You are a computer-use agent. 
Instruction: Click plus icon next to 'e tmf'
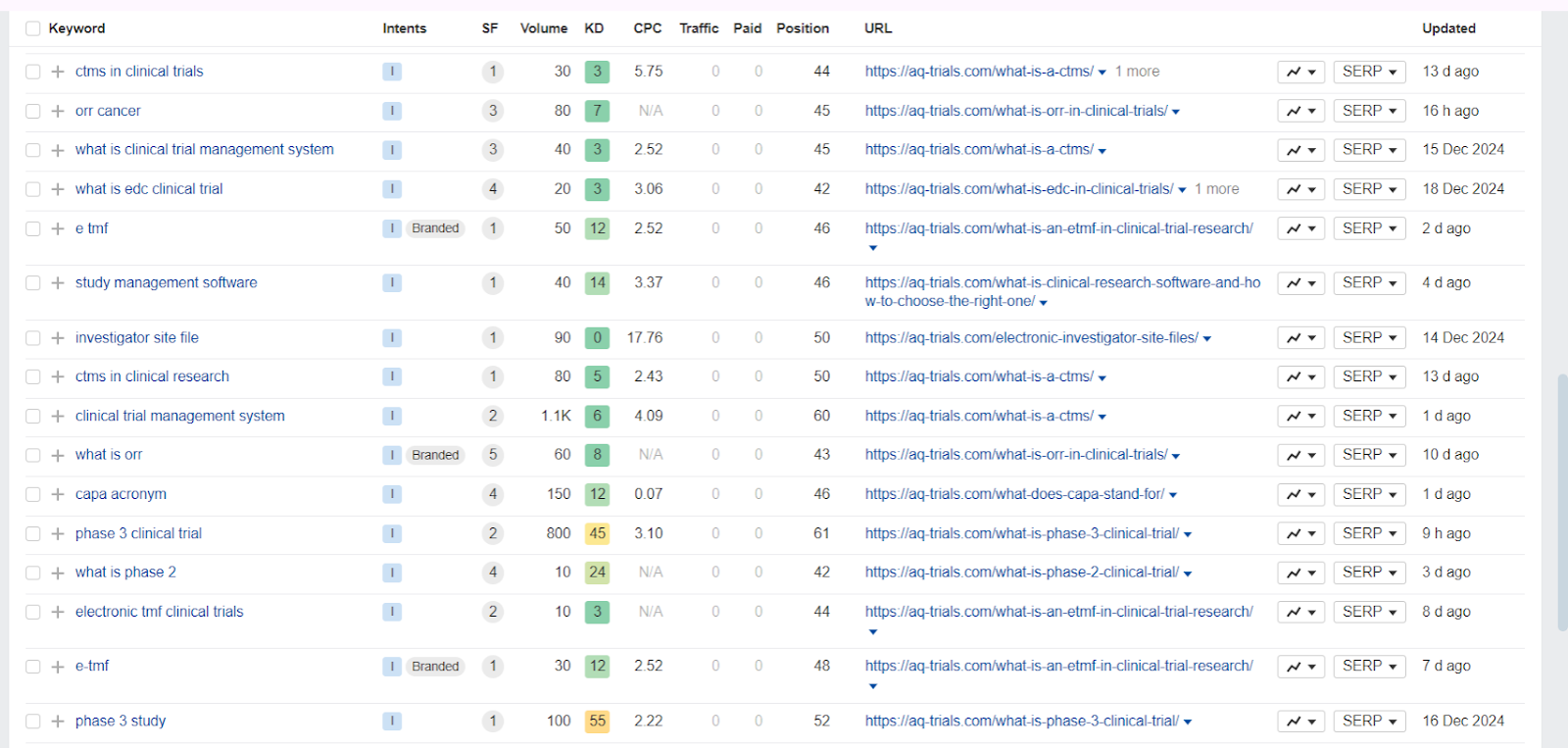[58, 228]
